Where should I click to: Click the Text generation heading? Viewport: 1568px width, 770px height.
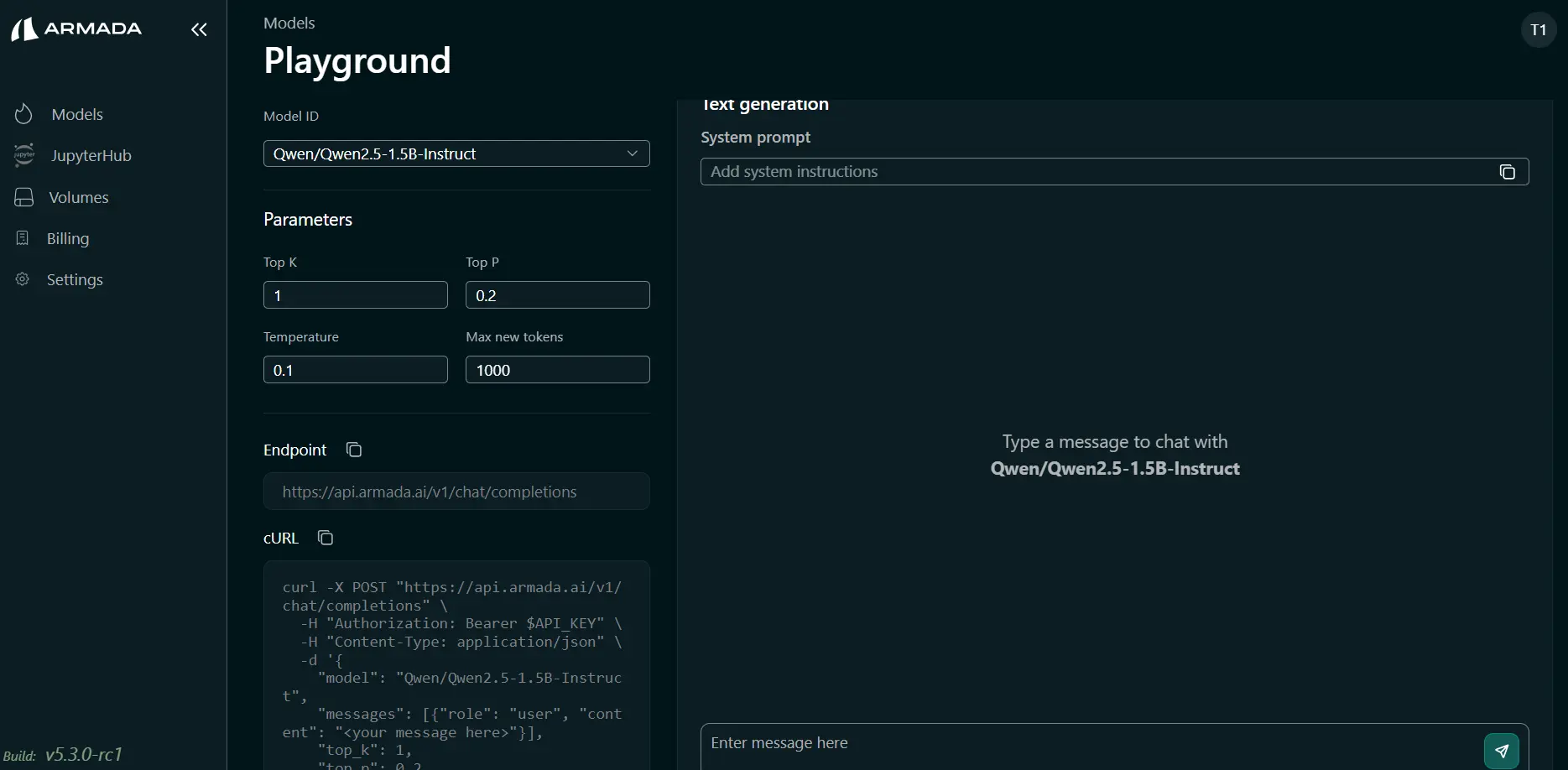tap(765, 104)
